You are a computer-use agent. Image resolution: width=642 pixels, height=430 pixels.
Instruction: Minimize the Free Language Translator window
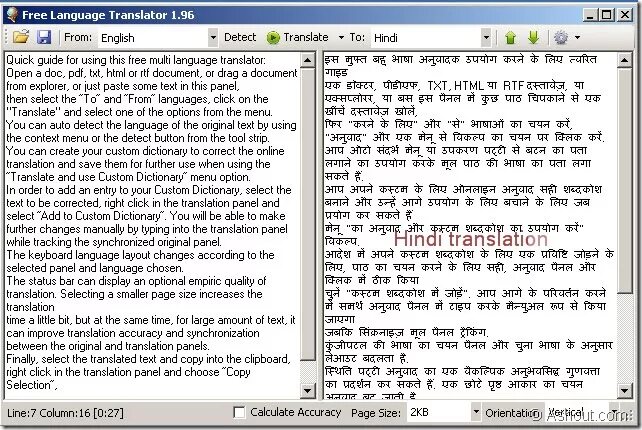pos(590,16)
